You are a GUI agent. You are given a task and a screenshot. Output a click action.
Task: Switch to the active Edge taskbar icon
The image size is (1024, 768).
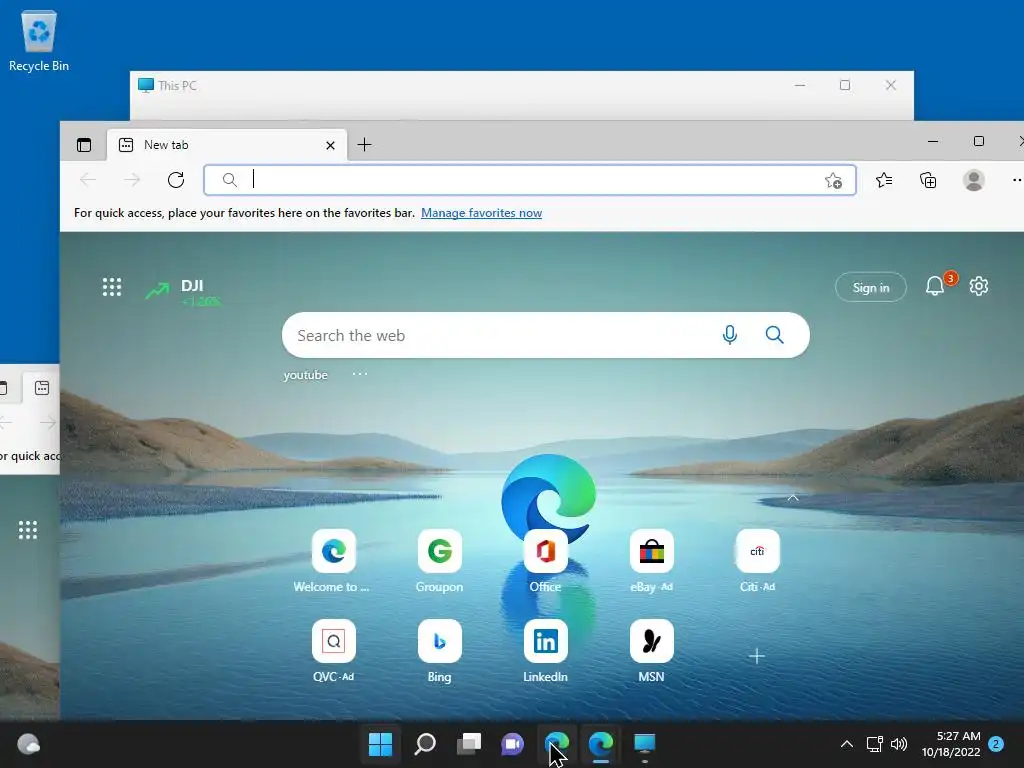(x=601, y=744)
